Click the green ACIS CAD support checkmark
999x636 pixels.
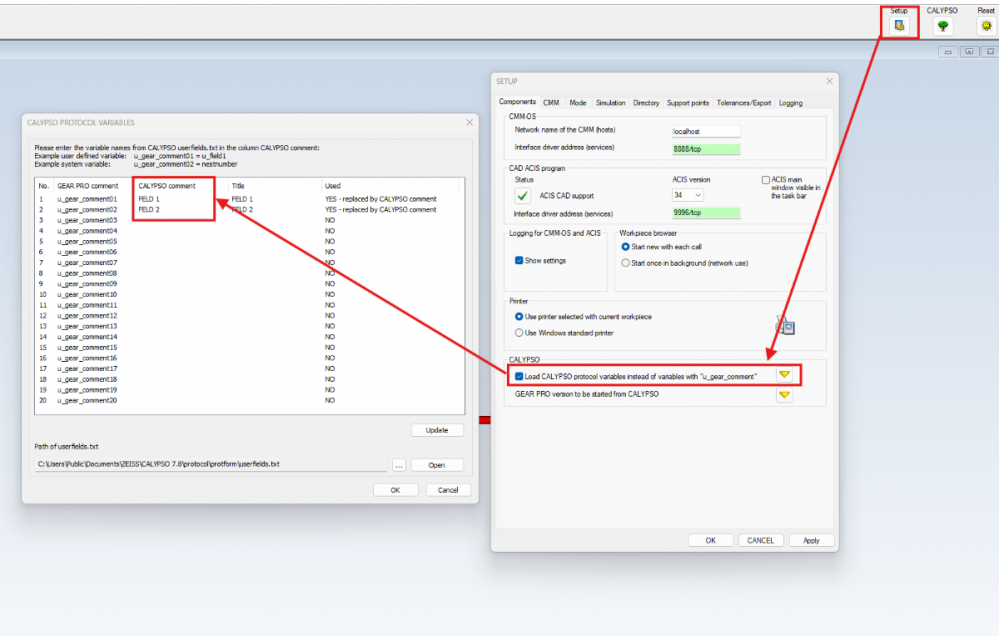[x=523, y=196]
